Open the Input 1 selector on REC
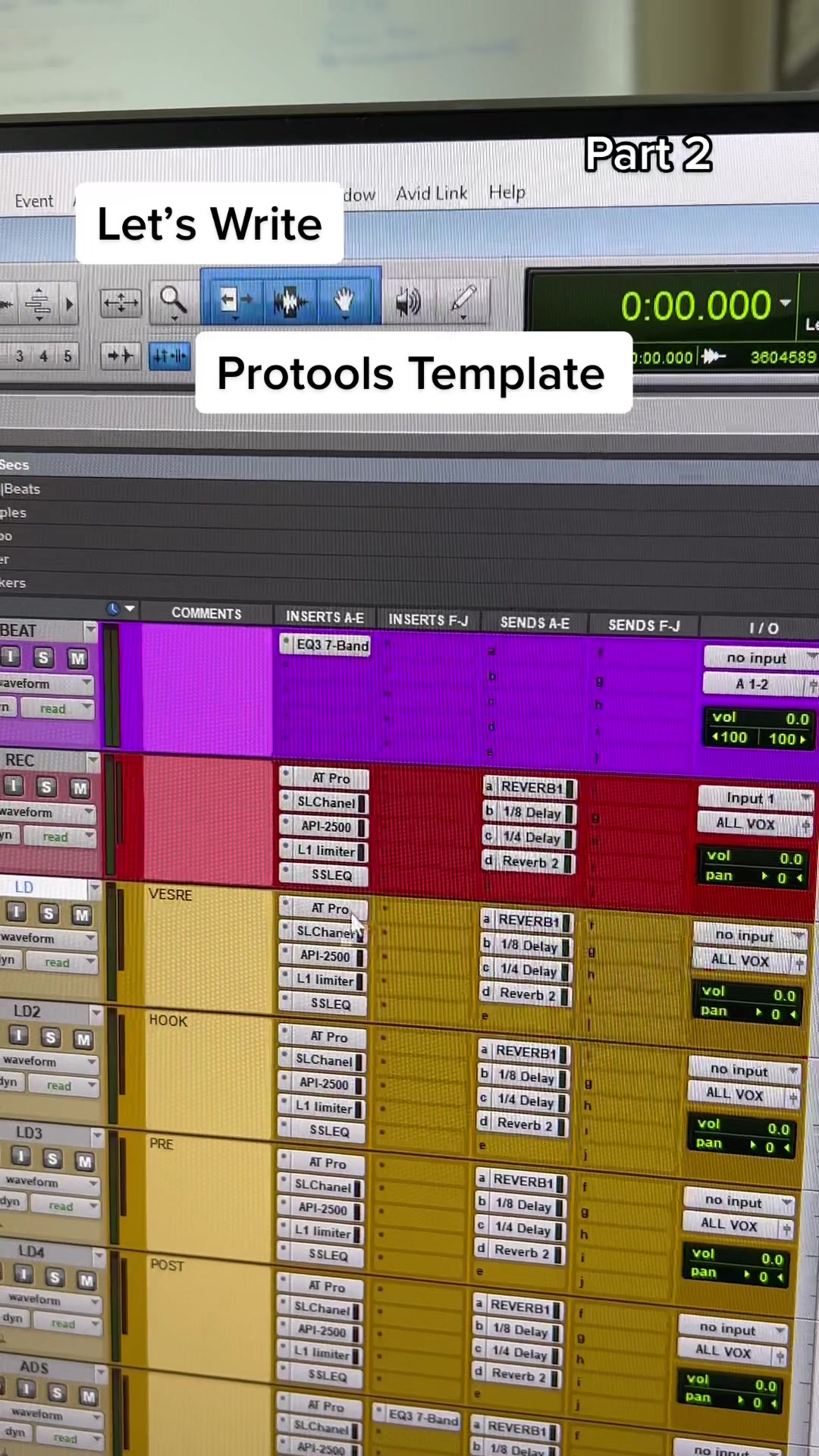Viewport: 819px width, 1456px height. (755, 798)
